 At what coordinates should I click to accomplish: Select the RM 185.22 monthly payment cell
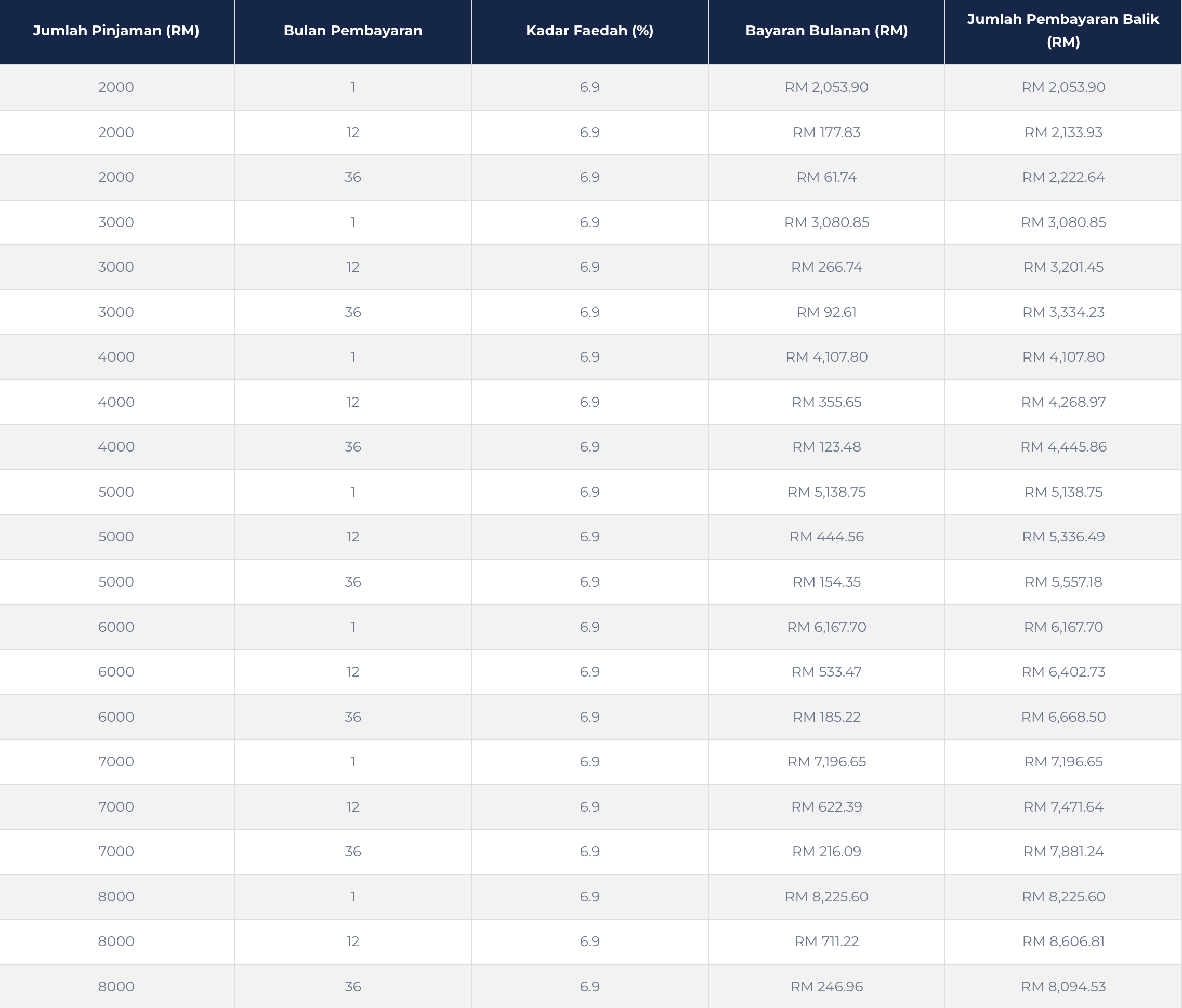(826, 717)
